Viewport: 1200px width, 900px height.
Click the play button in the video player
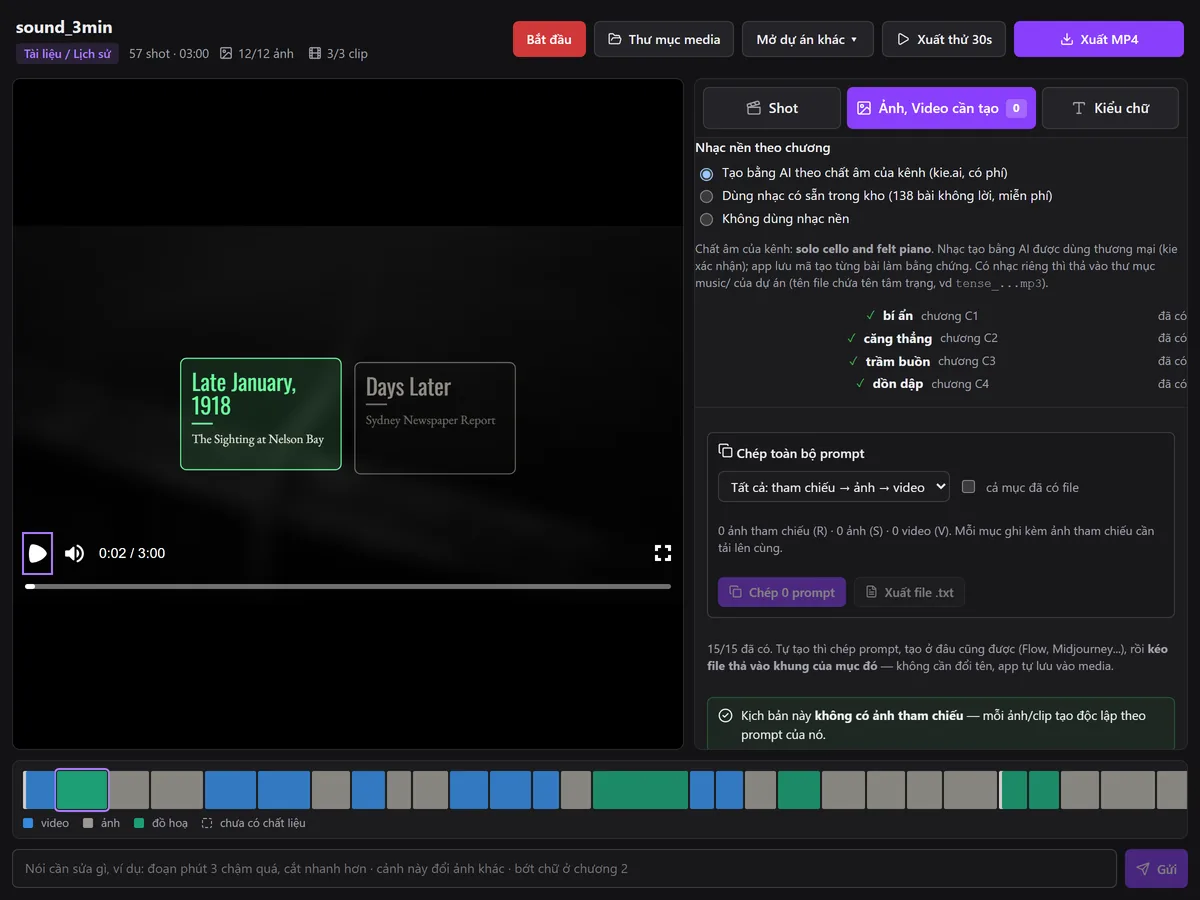click(38, 553)
